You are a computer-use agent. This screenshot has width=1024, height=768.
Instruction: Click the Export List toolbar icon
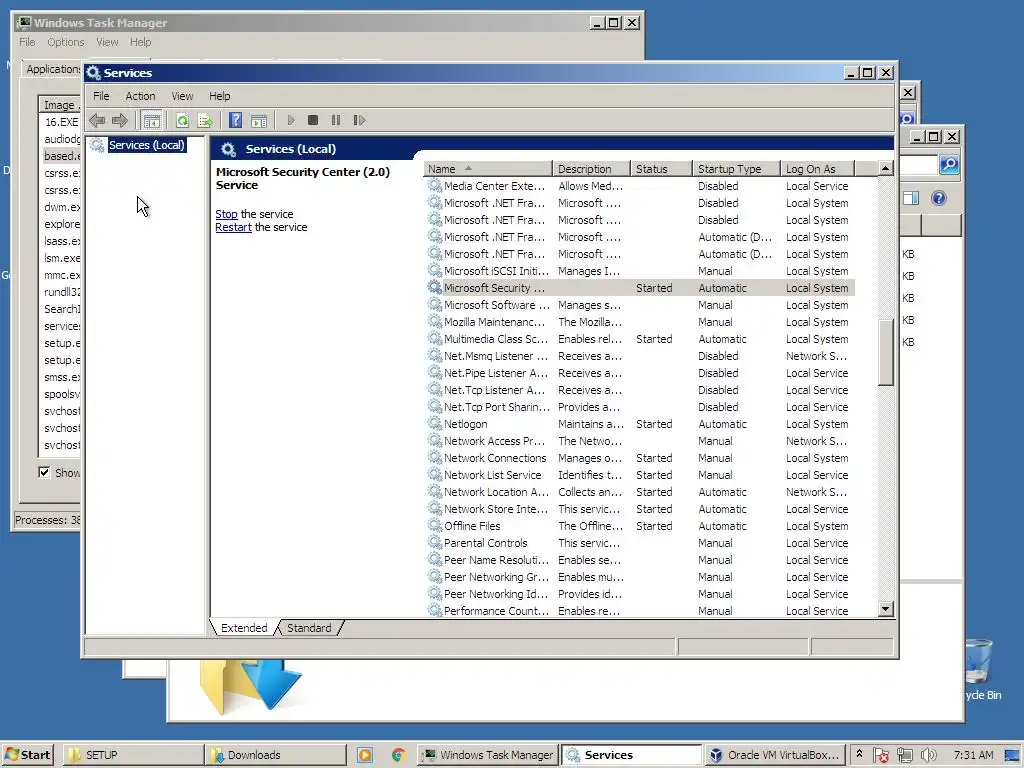205,120
